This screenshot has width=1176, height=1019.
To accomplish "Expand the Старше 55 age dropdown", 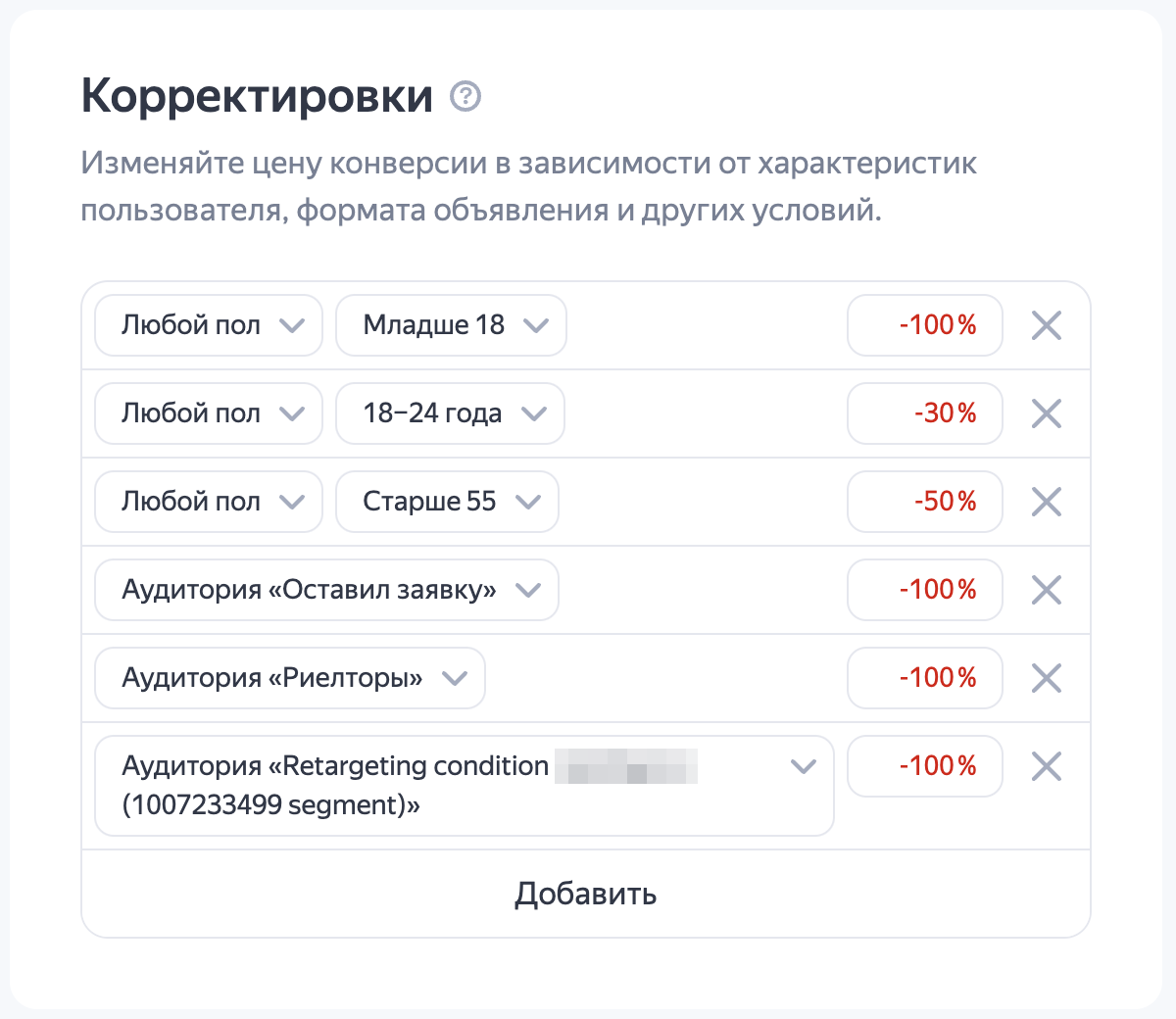I will point(447,502).
